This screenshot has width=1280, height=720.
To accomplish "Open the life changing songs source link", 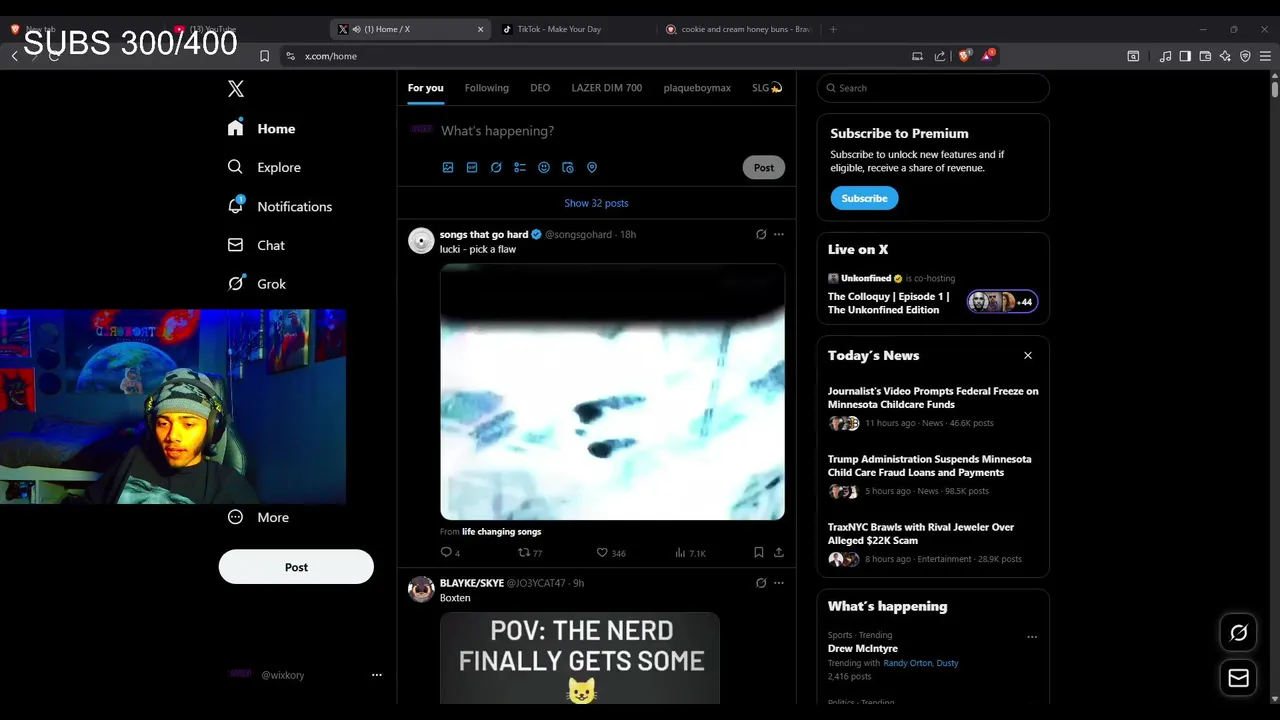I will (501, 532).
